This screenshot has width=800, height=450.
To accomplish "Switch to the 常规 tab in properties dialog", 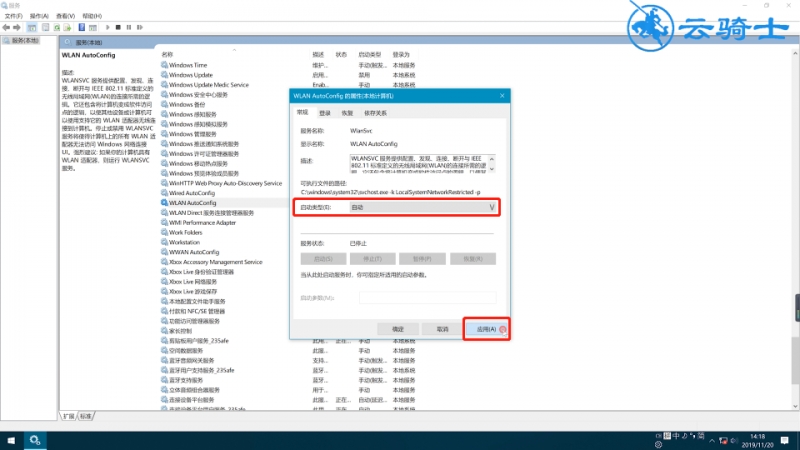I will coord(303,112).
